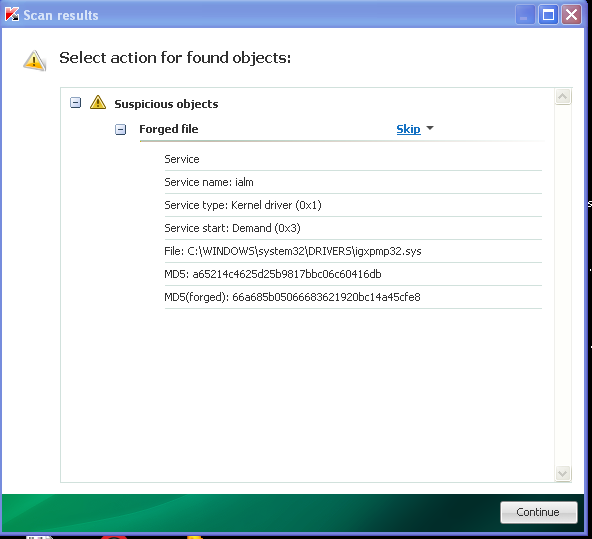
Task: Click the large warning triangle icon
Action: click(34, 60)
